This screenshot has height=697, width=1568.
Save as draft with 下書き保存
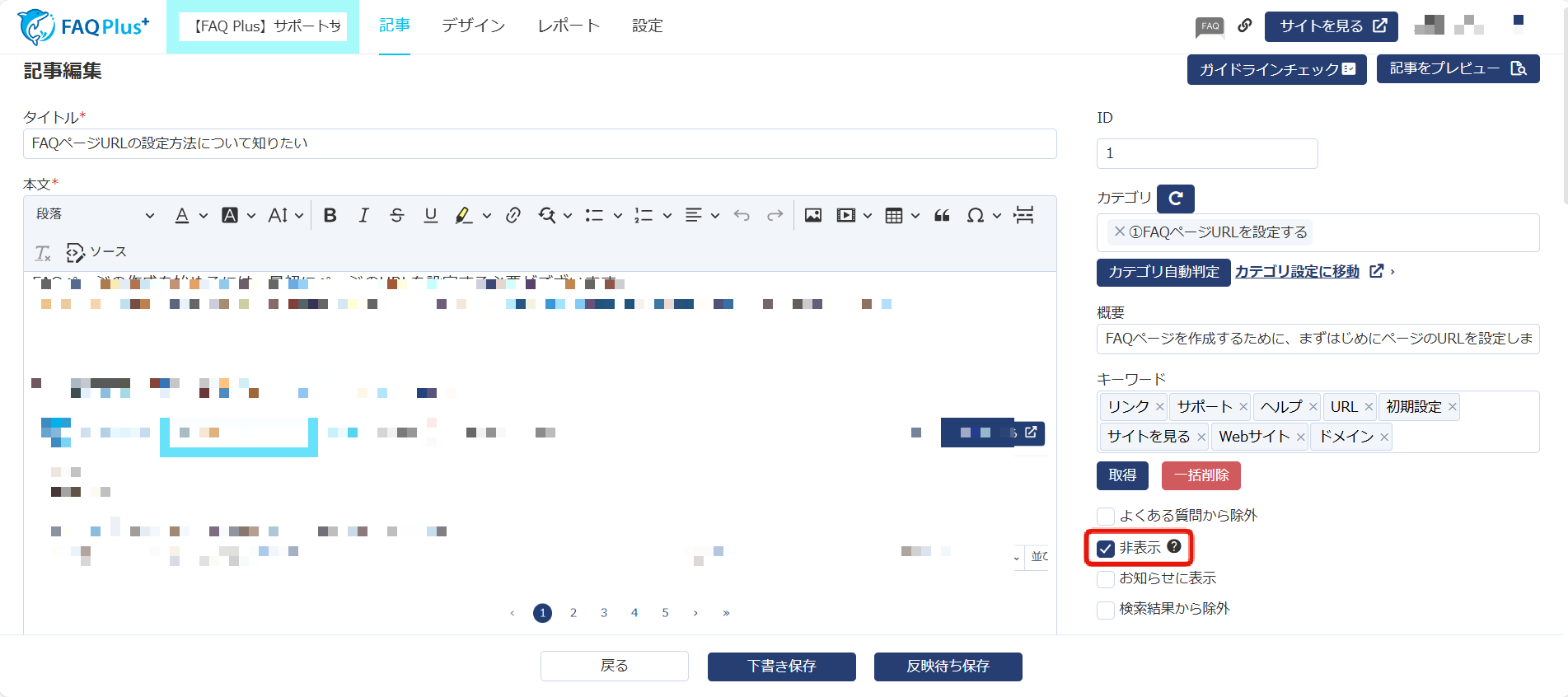[781, 667]
